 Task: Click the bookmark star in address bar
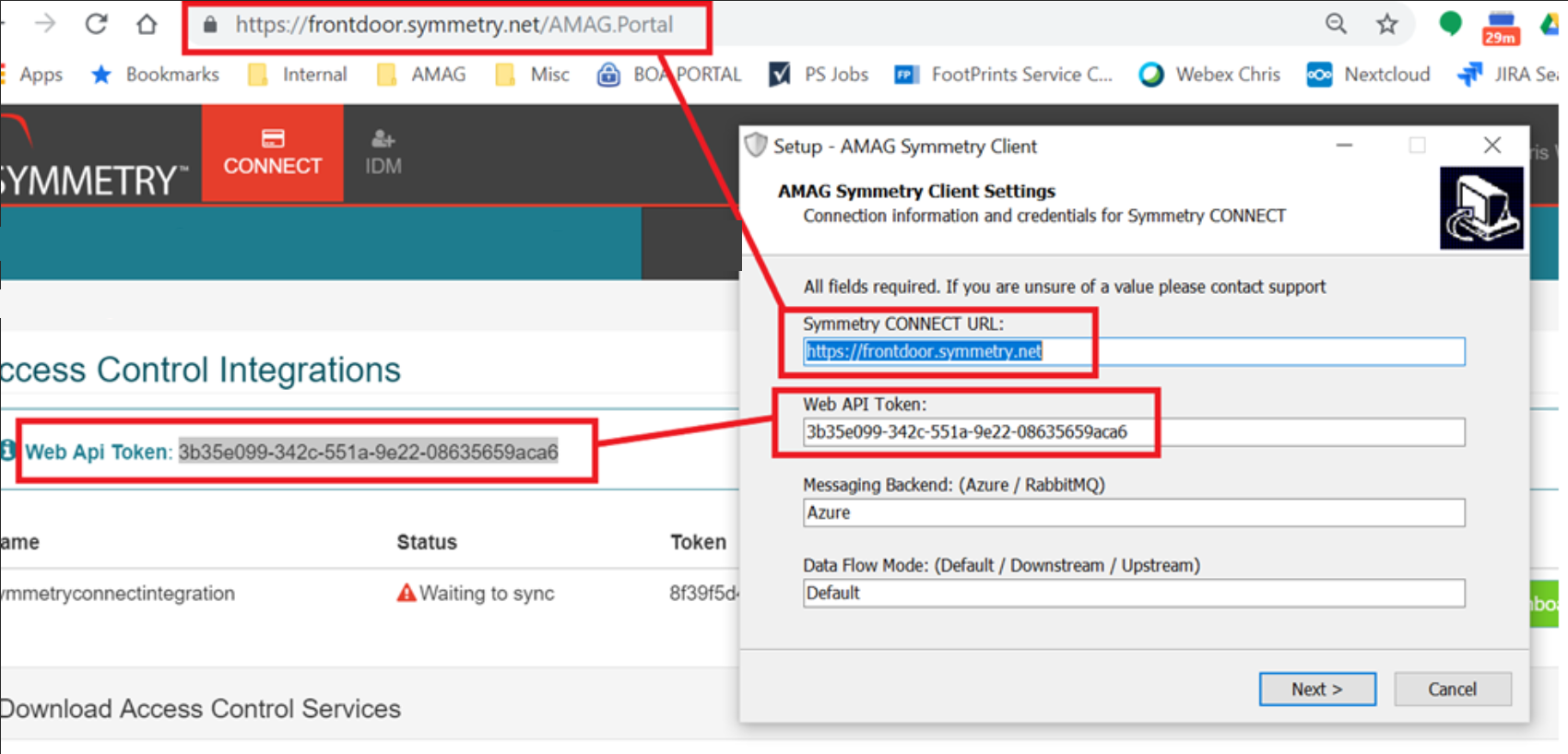pyautogui.click(x=1386, y=24)
